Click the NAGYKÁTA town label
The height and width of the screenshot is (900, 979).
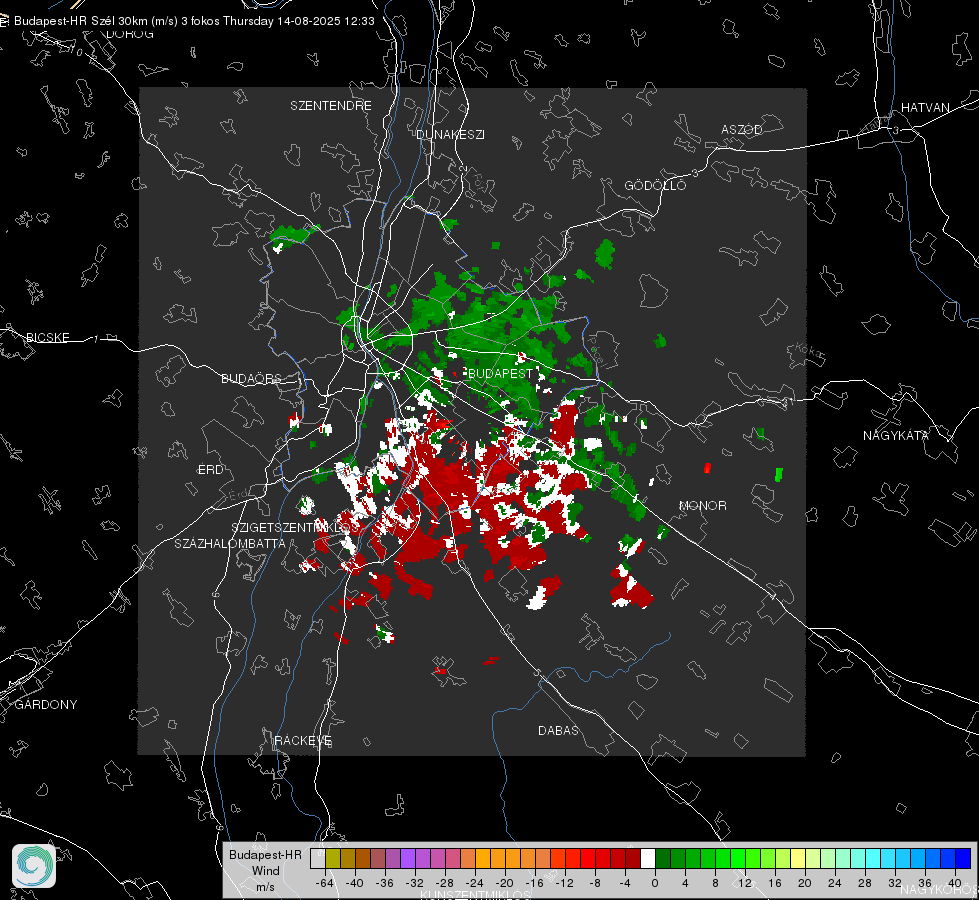click(x=896, y=435)
